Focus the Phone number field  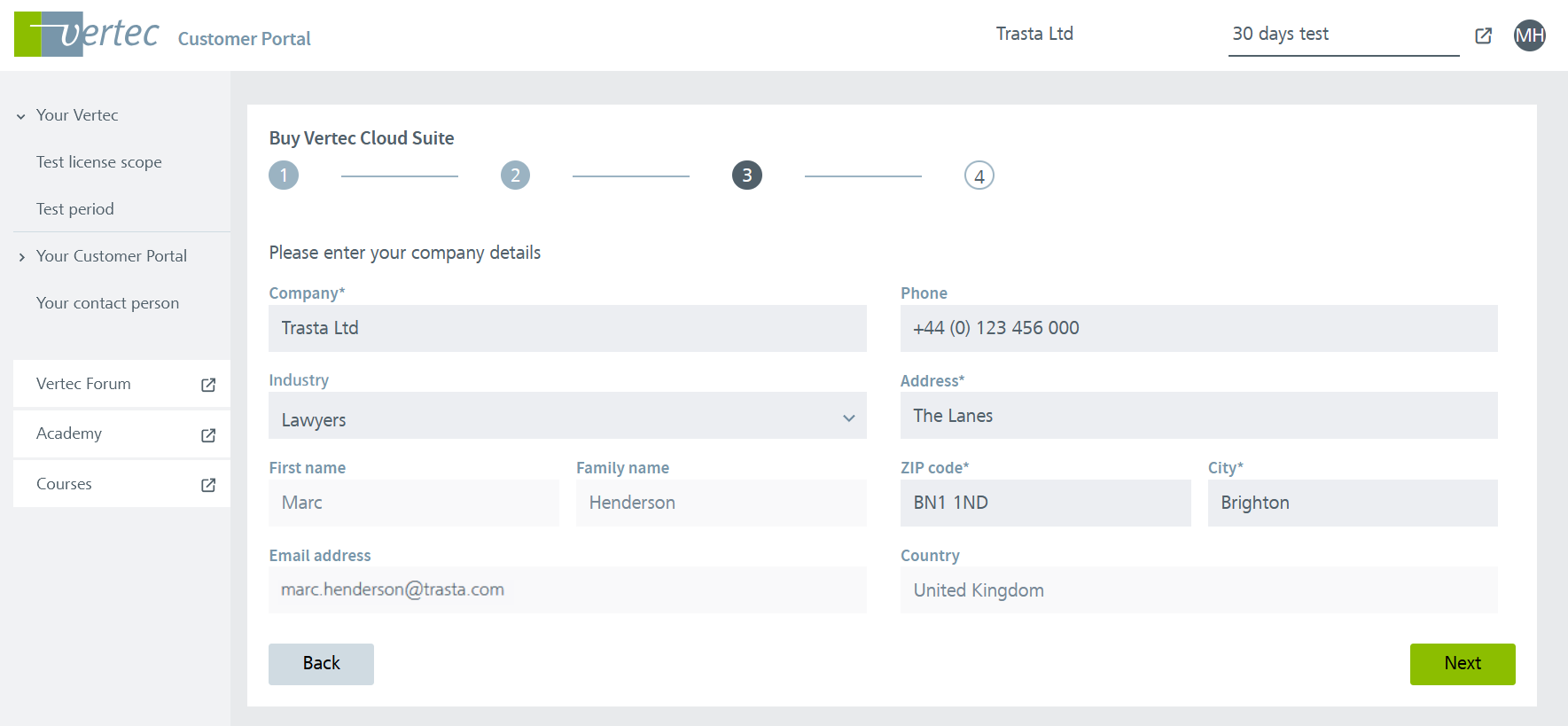(x=1198, y=329)
